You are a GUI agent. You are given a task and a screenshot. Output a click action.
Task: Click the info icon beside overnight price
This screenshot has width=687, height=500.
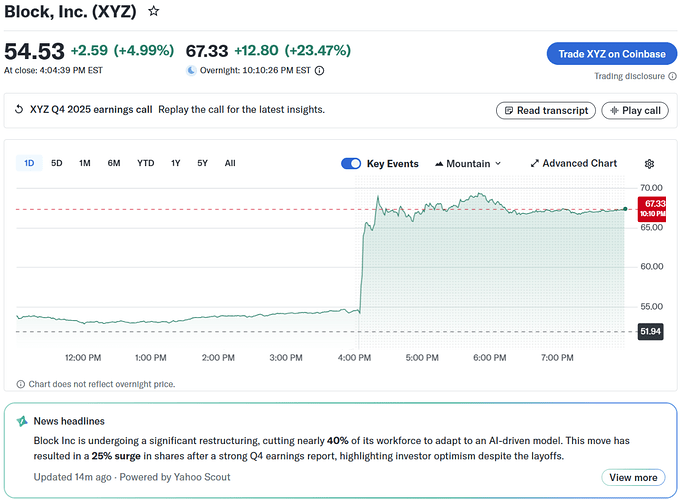(x=319, y=70)
